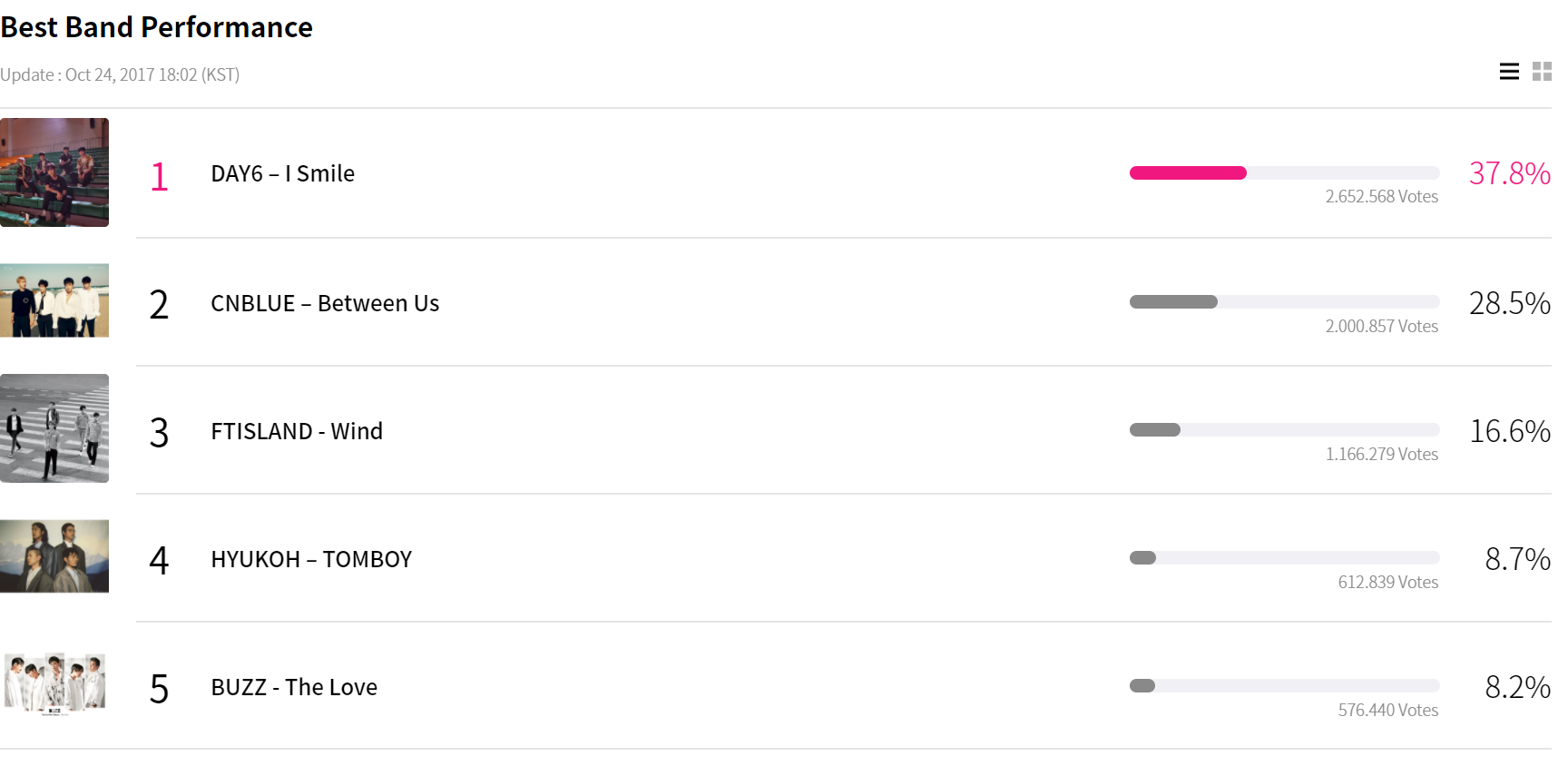Select HYUKOH – TOMBOY entry

pos(311,559)
